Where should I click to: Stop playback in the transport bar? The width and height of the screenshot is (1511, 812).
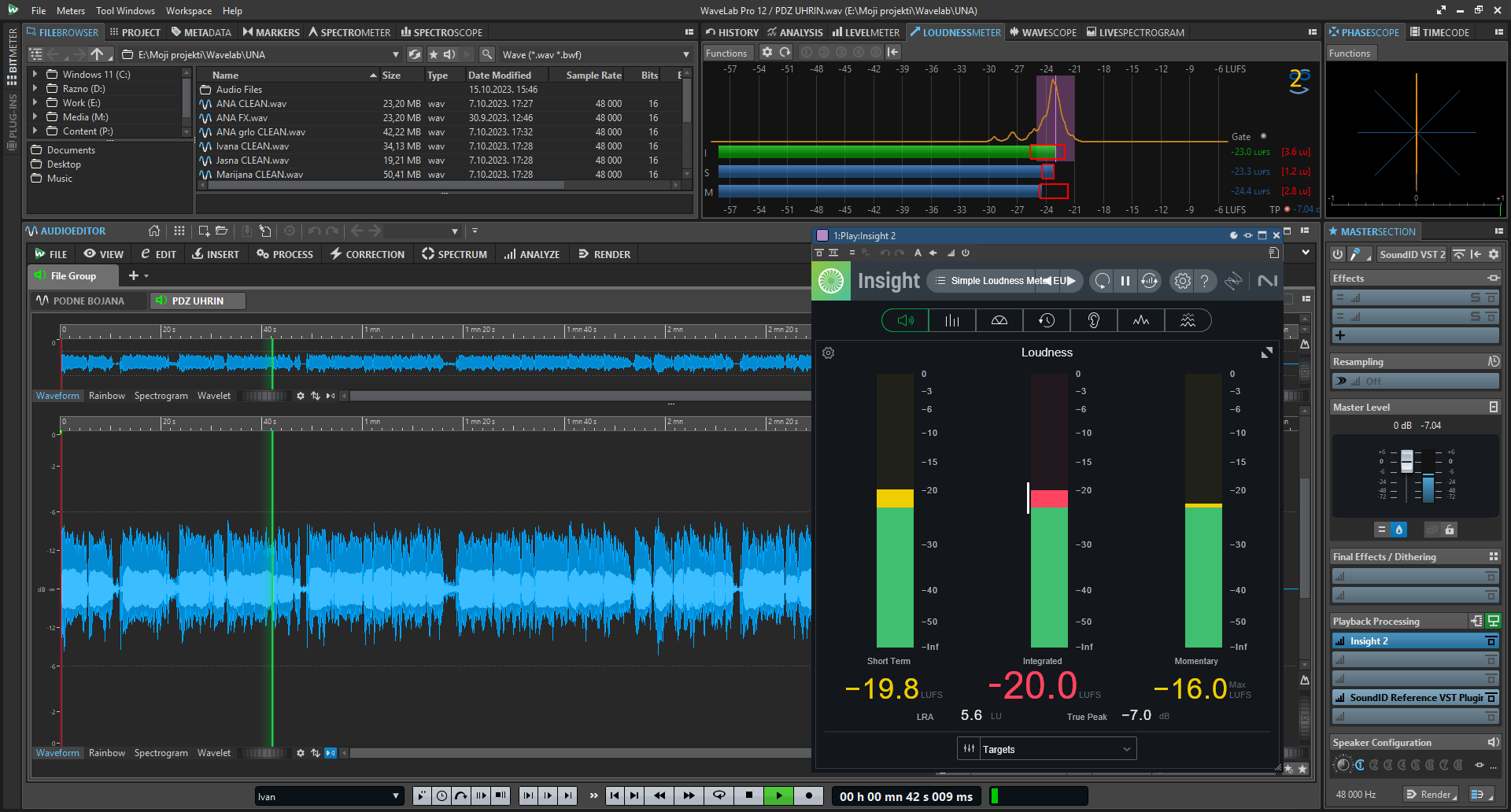(749, 795)
